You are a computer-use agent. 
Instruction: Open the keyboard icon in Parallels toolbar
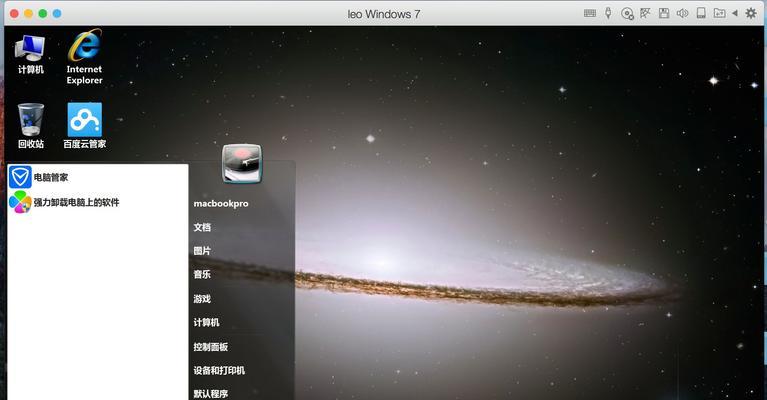(590, 14)
